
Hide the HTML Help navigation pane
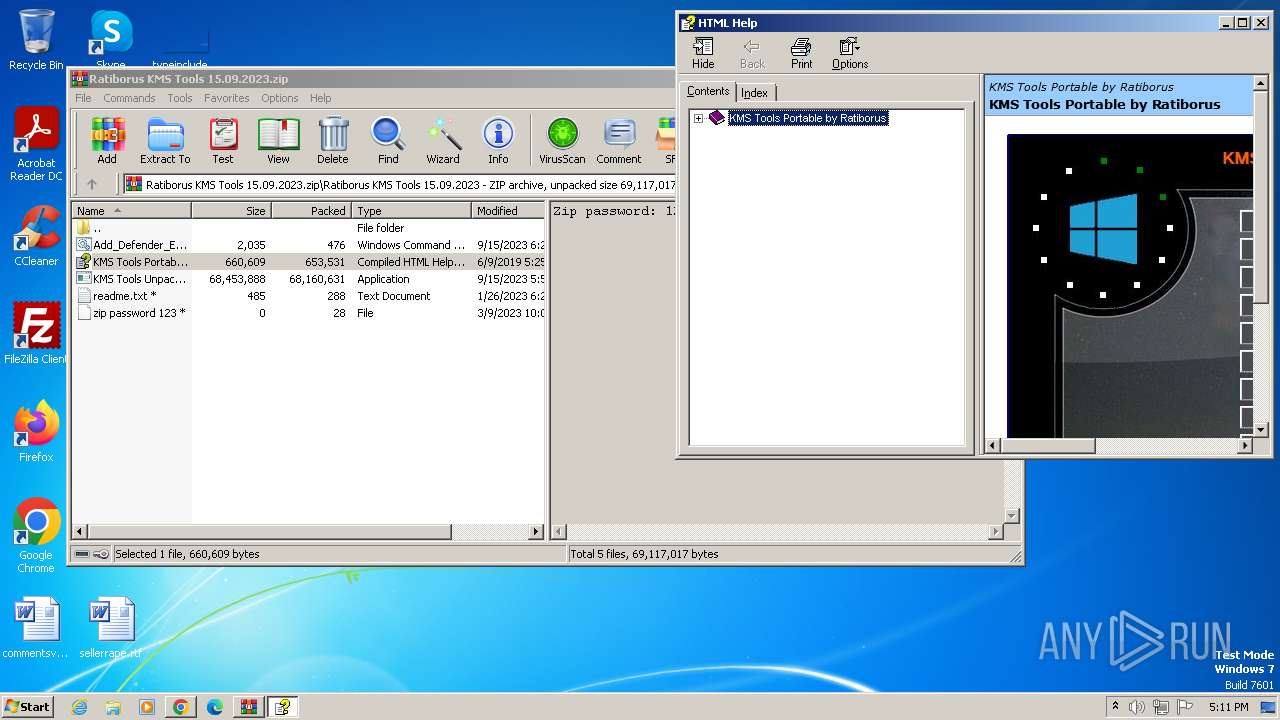(x=703, y=53)
